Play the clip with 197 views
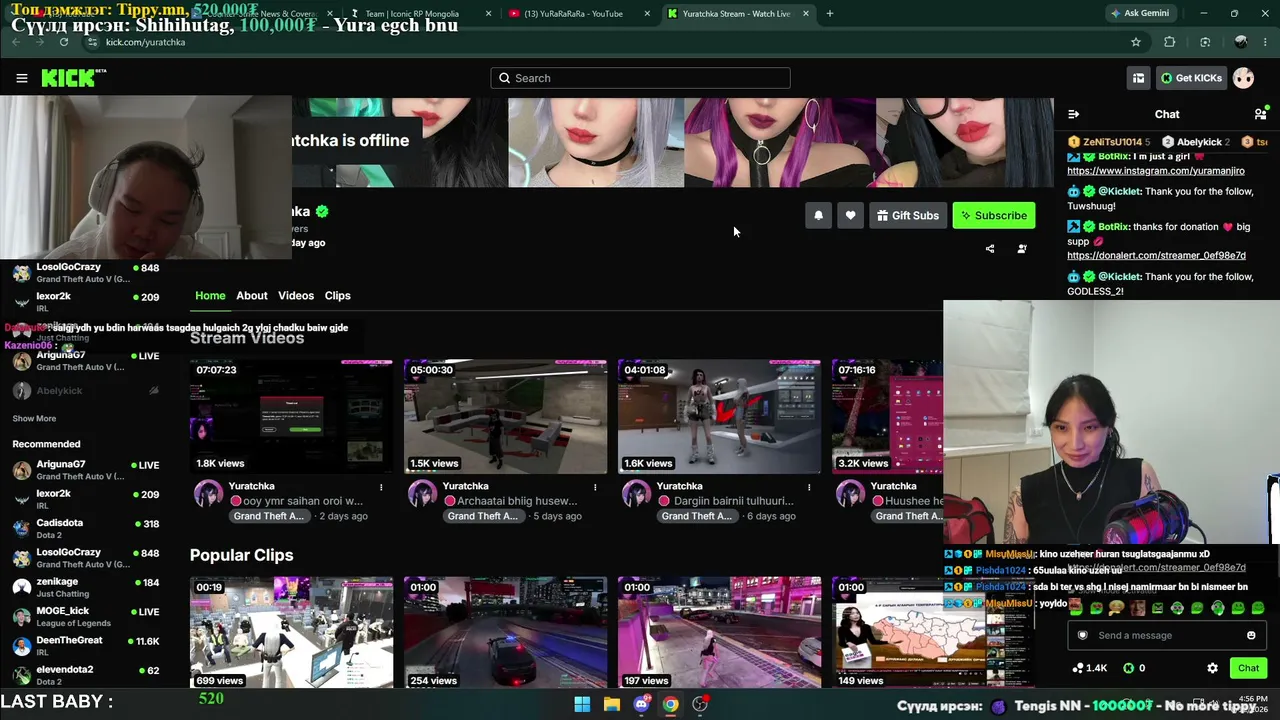 point(719,632)
